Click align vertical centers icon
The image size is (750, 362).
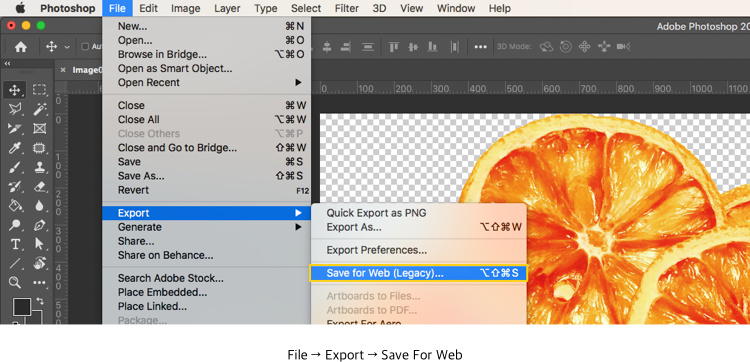point(413,46)
